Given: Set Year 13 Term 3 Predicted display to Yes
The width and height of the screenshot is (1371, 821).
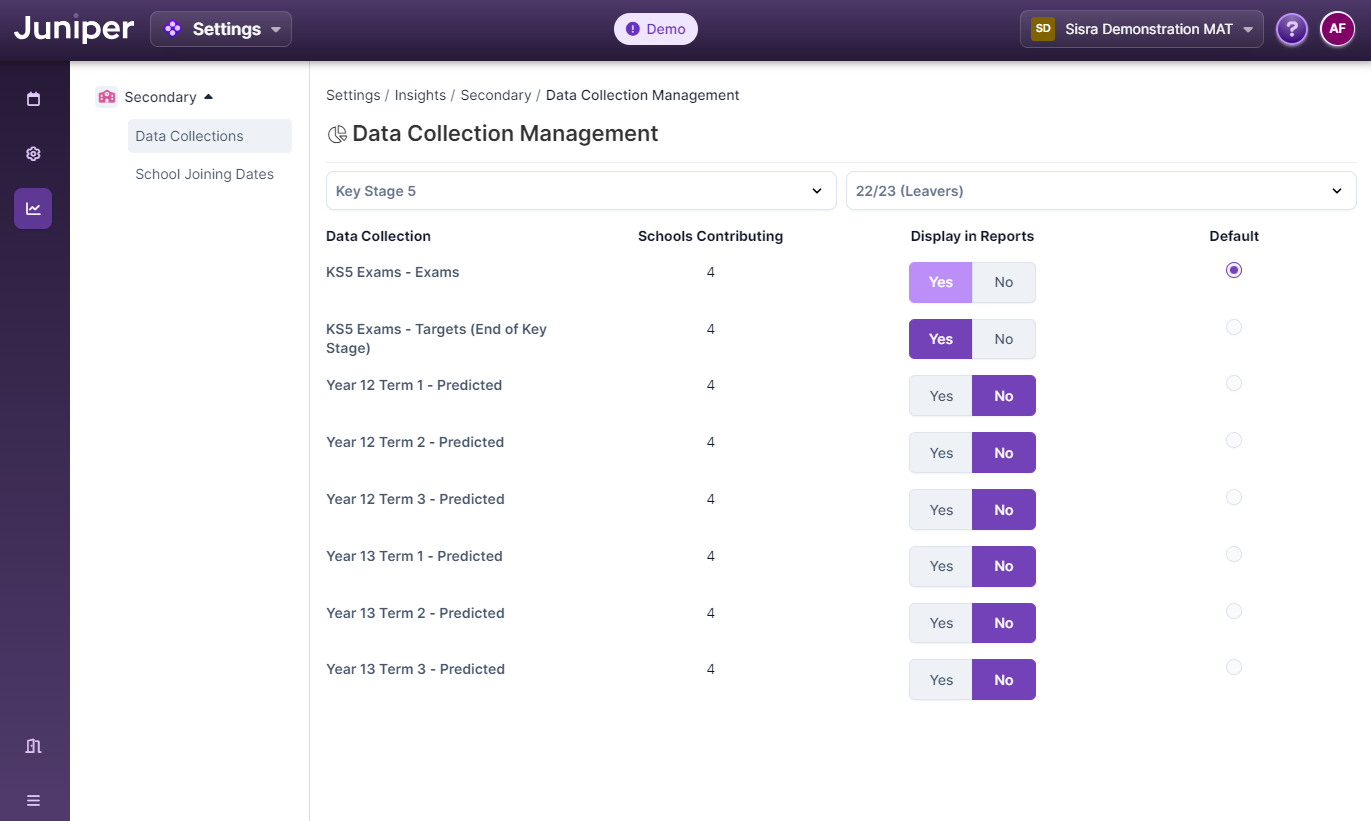Looking at the screenshot, I should pyautogui.click(x=941, y=680).
